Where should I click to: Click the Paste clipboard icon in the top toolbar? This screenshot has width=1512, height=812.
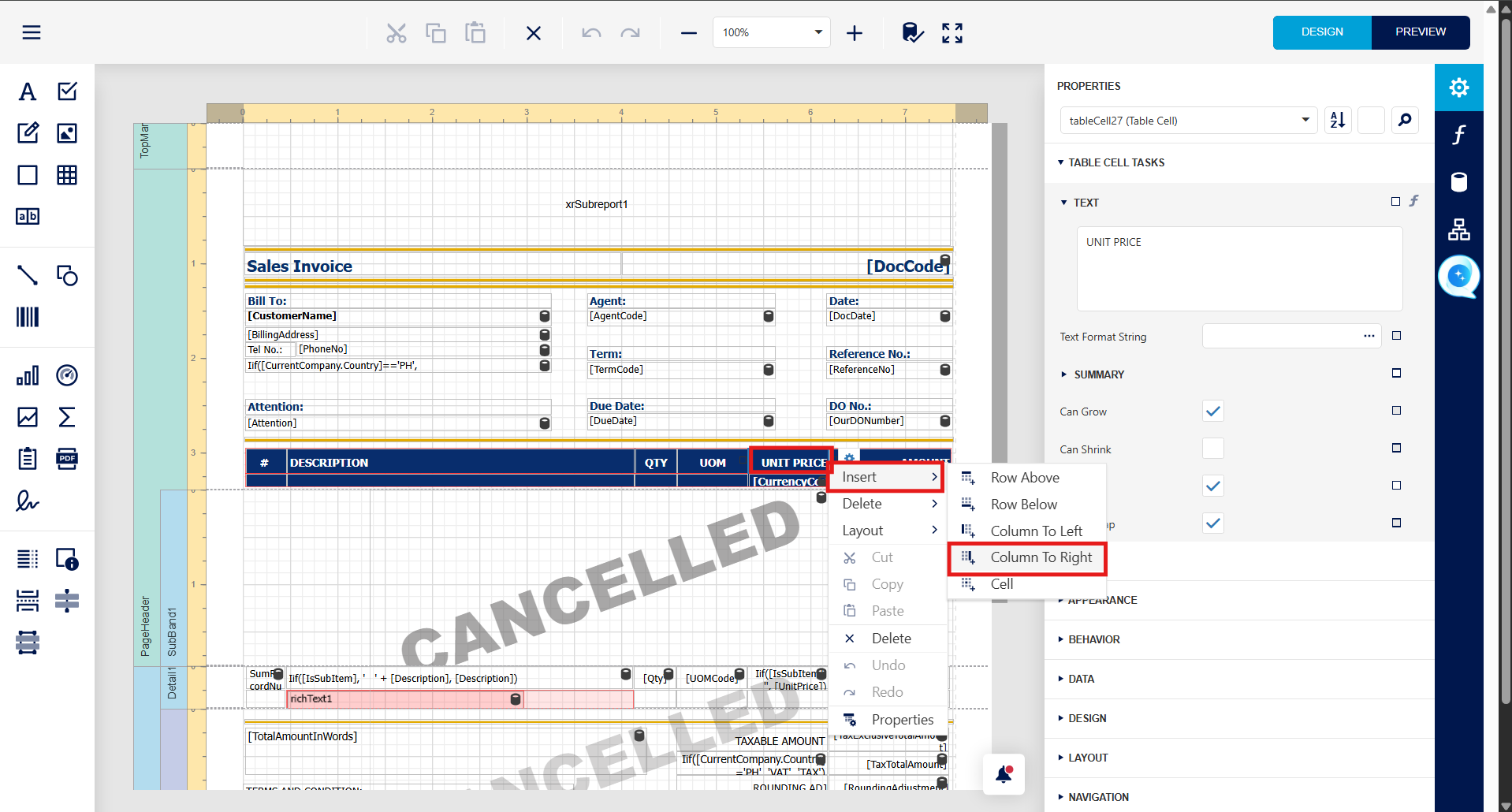pos(475,32)
